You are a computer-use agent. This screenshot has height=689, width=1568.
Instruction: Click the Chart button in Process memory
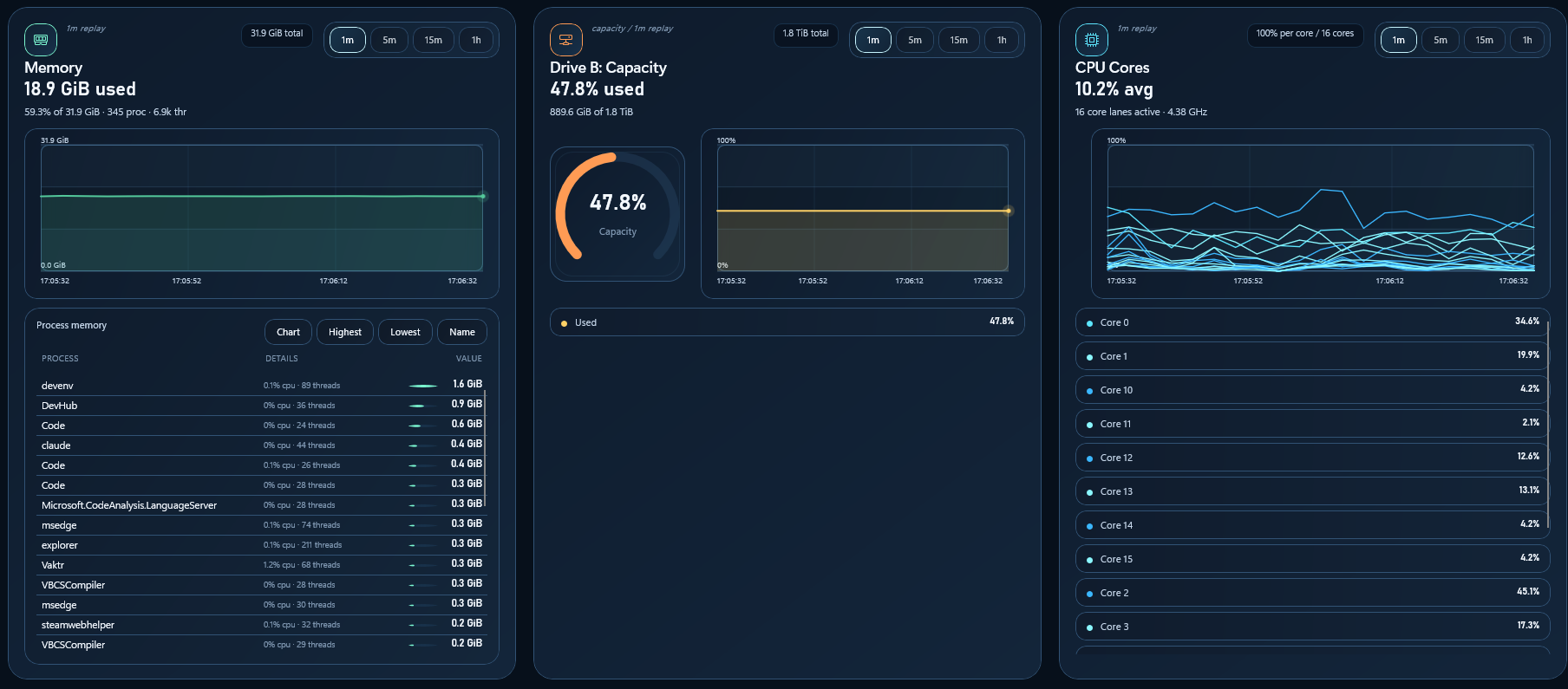288,332
